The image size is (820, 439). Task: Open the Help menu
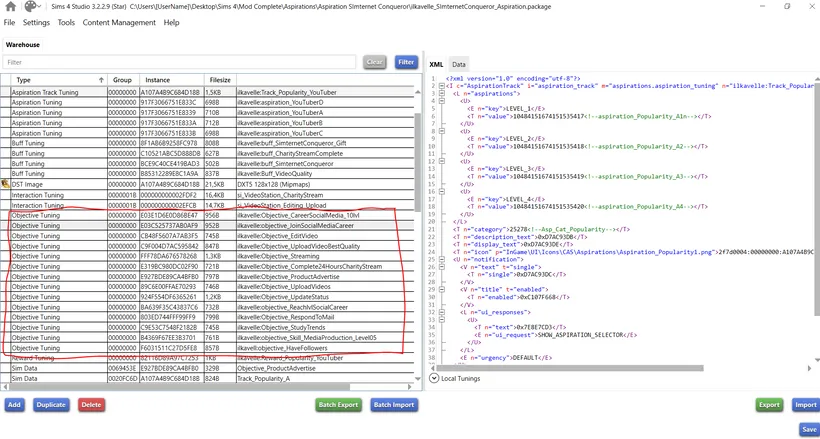pyautogui.click(x=172, y=22)
